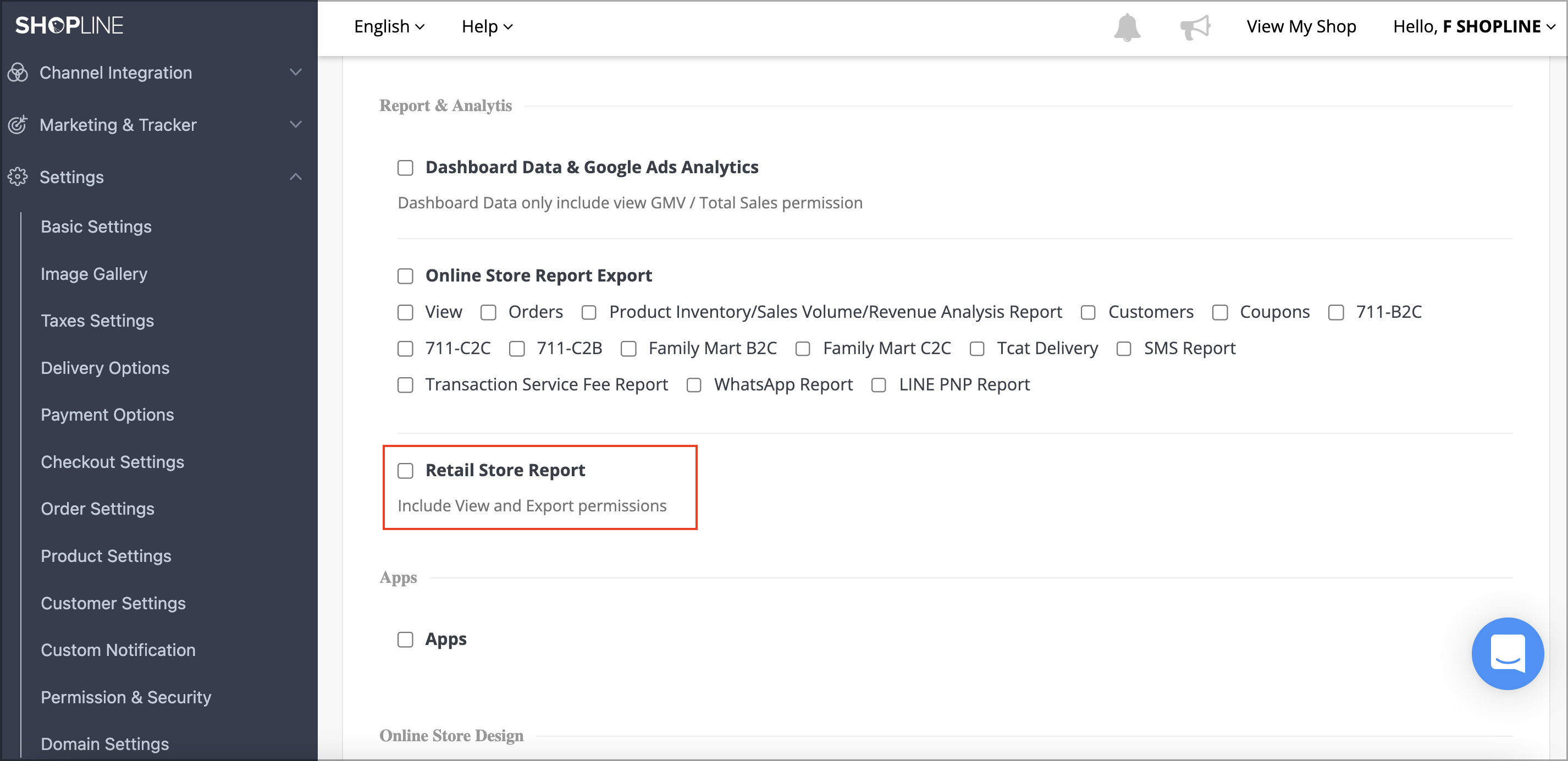Check the Online Store Report Export box
Screen dimensions: 1568x761
tap(405, 276)
